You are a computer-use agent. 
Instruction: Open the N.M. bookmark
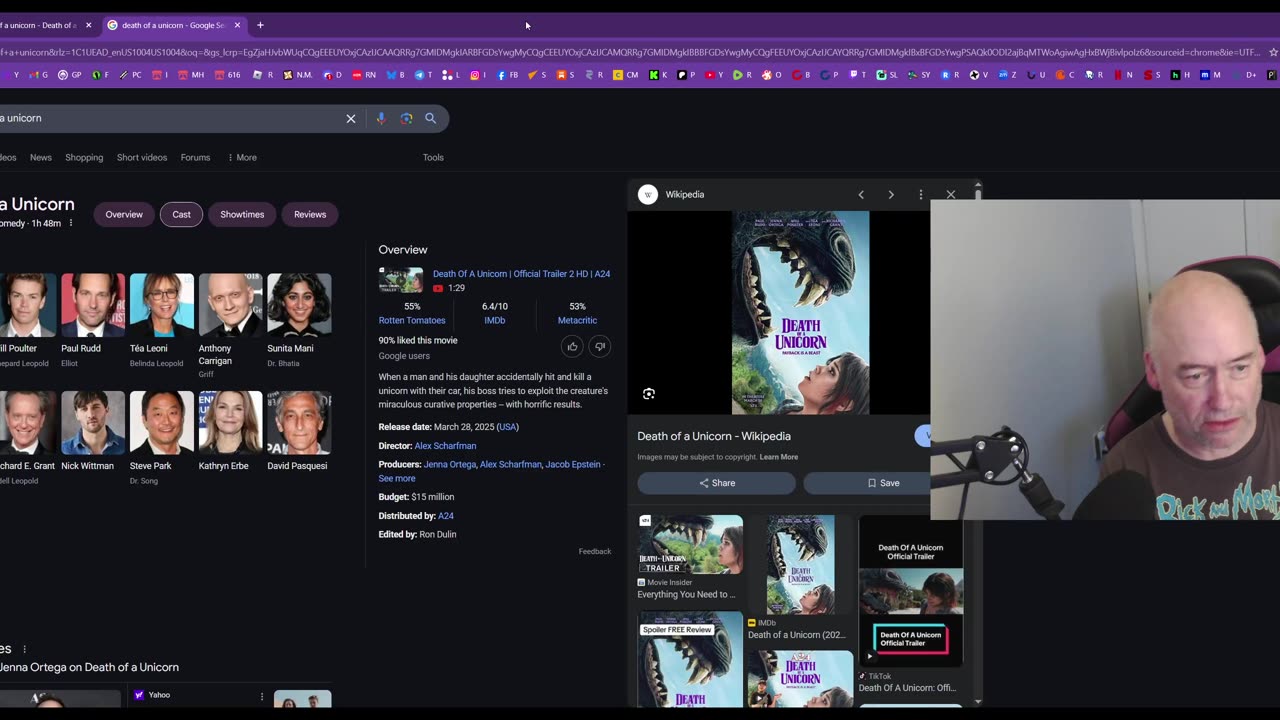pos(298,74)
